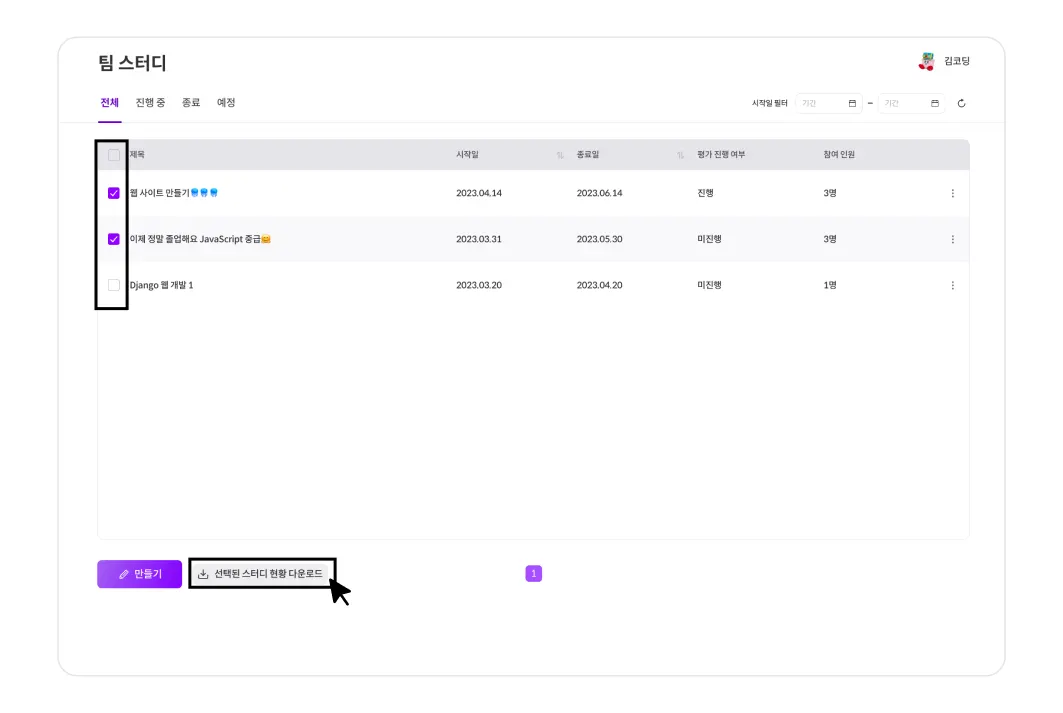Click the start date 기간 input field
This screenshot has height=713, width=1063.
(822, 103)
